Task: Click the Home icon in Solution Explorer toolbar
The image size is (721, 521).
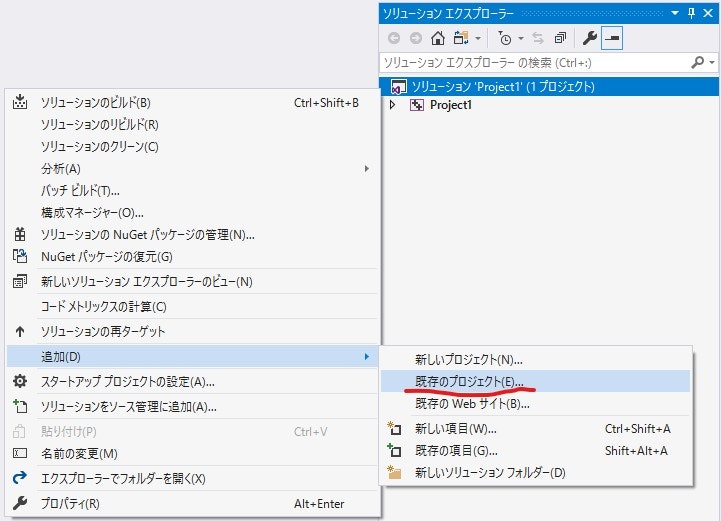Action: pos(438,38)
